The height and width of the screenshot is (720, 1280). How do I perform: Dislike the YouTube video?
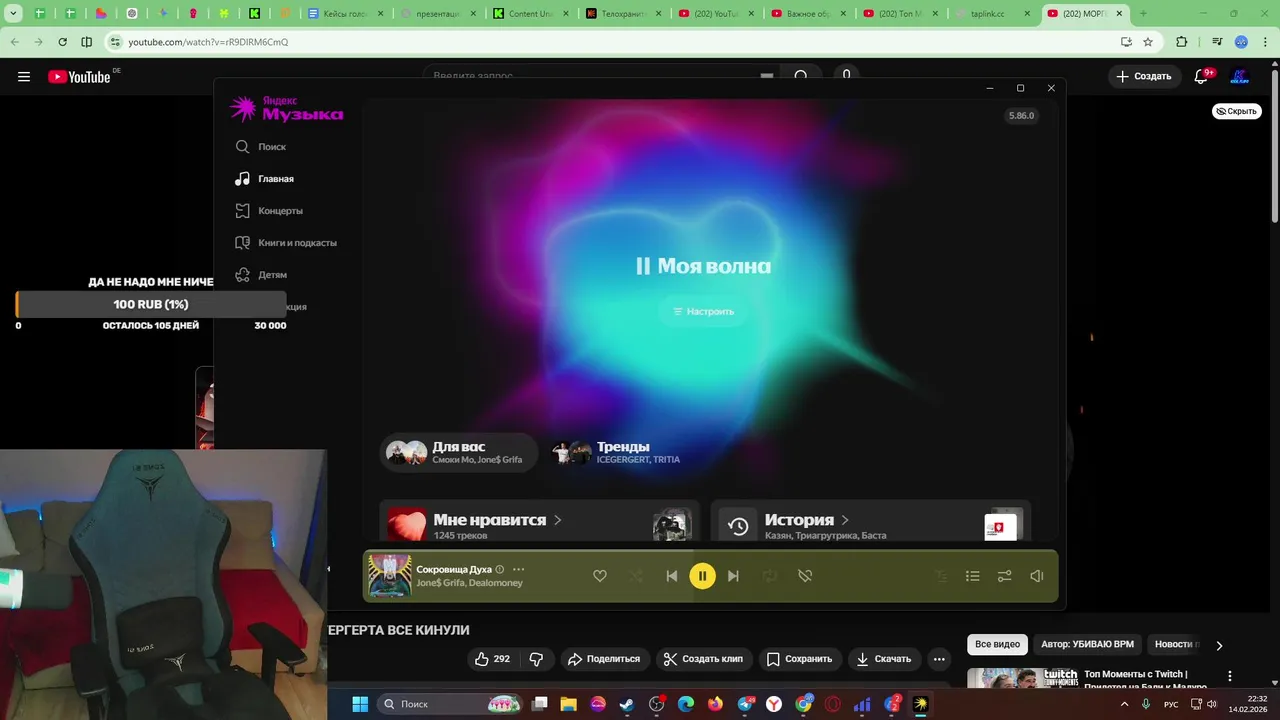click(x=536, y=659)
